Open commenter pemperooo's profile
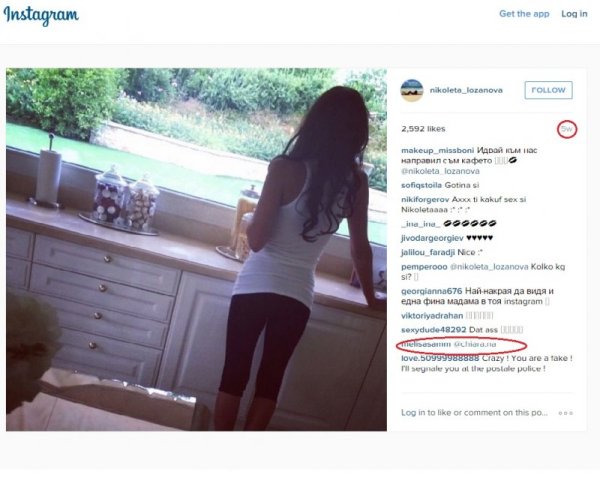Screen dimensions: 600x493 (424, 267)
